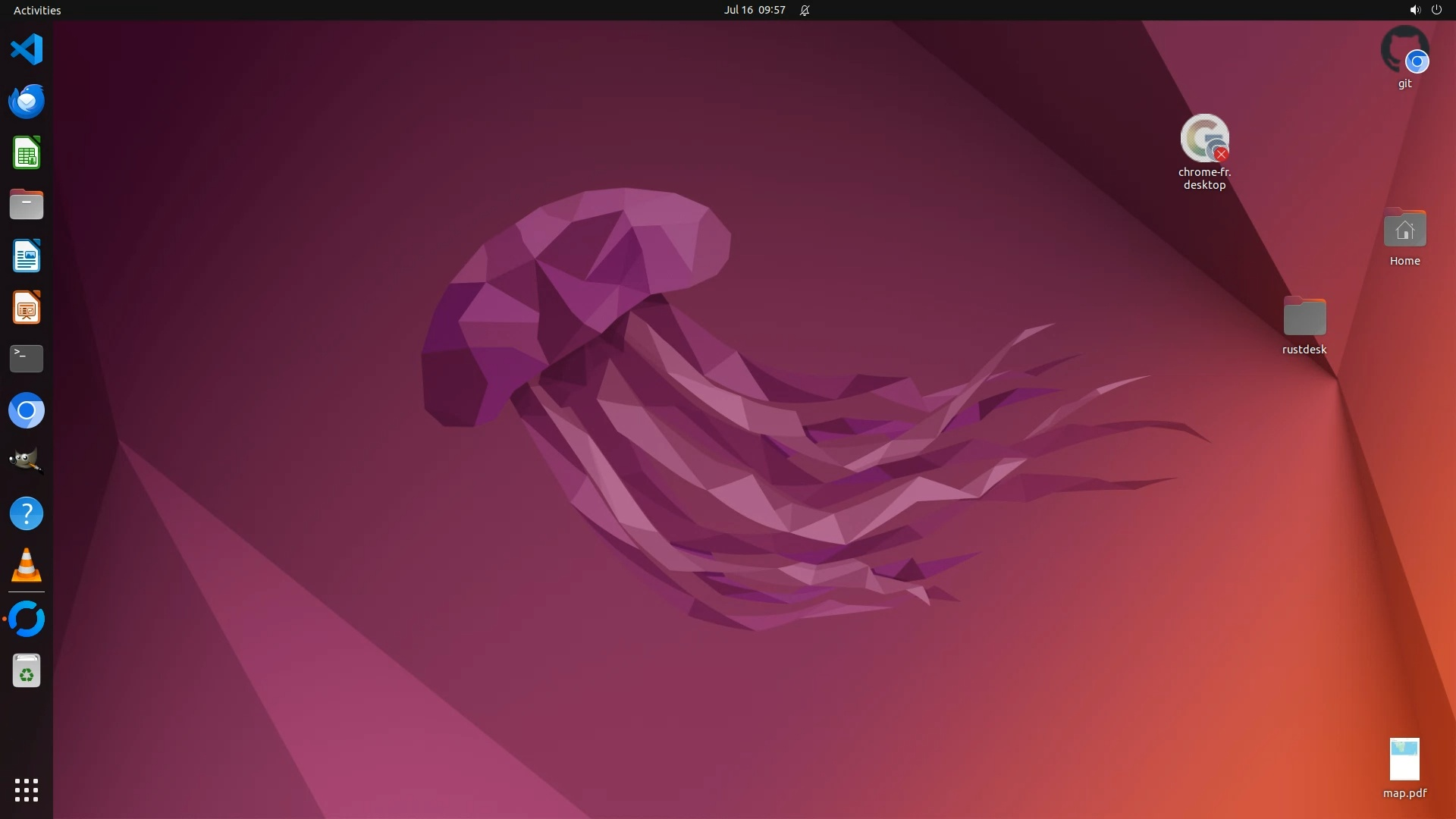1456x819 pixels.
Task: Launch Thunderbird mail client
Action: (x=27, y=102)
